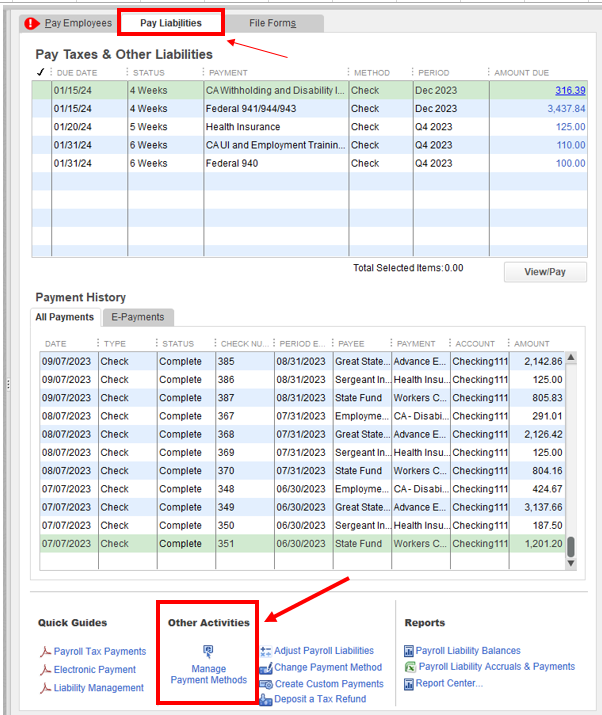602x715 pixels.
Task: Switch to the E-Payments history tab
Action: 138,317
